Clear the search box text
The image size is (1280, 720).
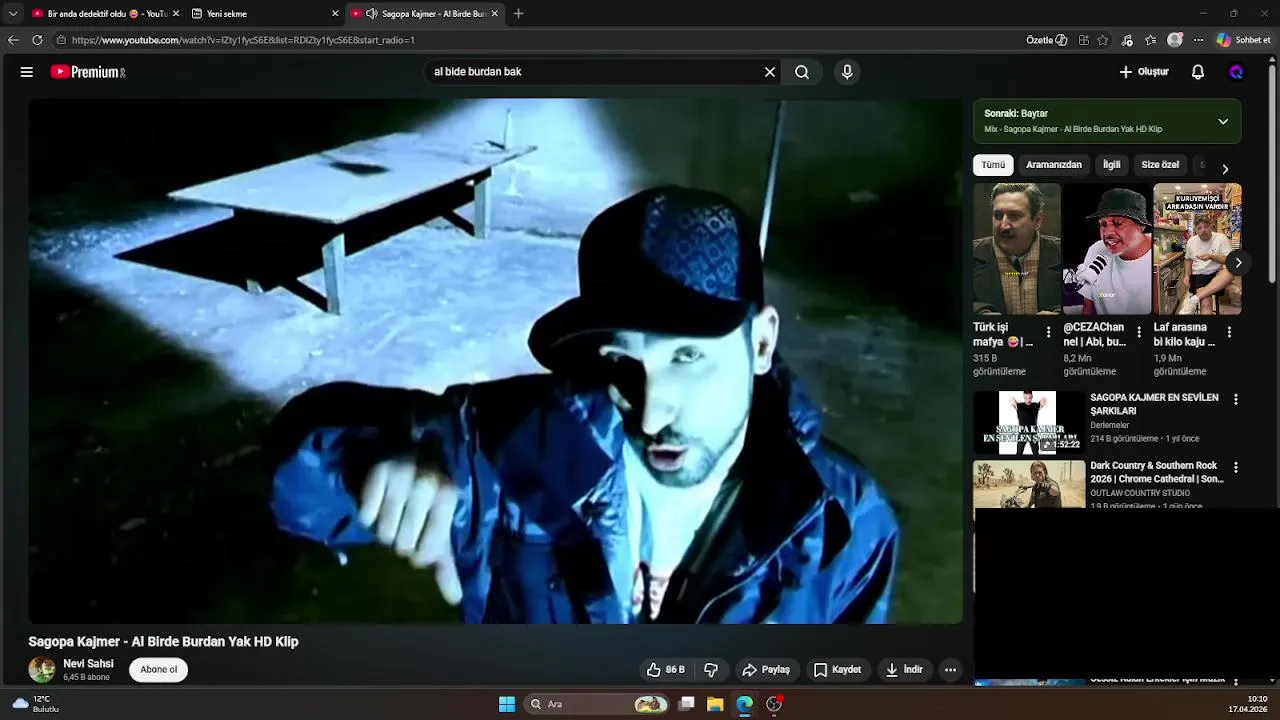pos(770,72)
